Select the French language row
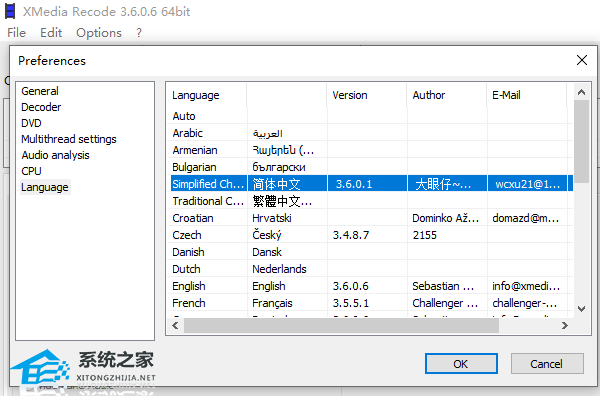The height and width of the screenshot is (396, 600). (x=370, y=303)
